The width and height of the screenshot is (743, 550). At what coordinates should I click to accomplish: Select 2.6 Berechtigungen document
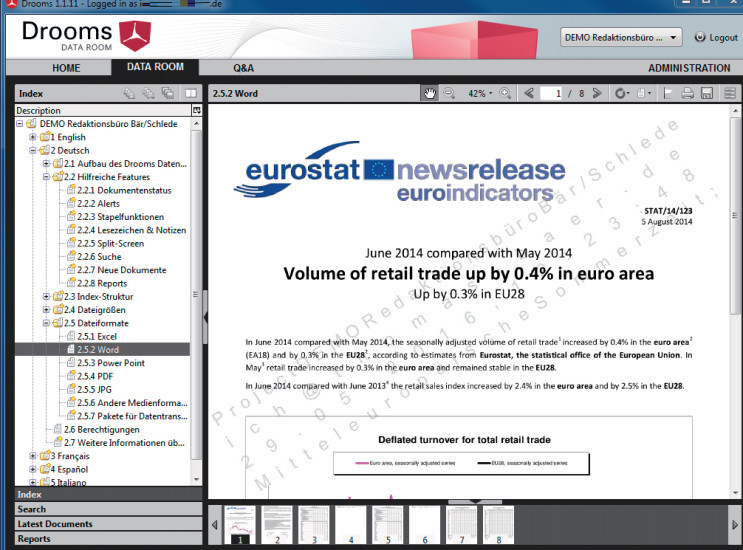(101, 430)
